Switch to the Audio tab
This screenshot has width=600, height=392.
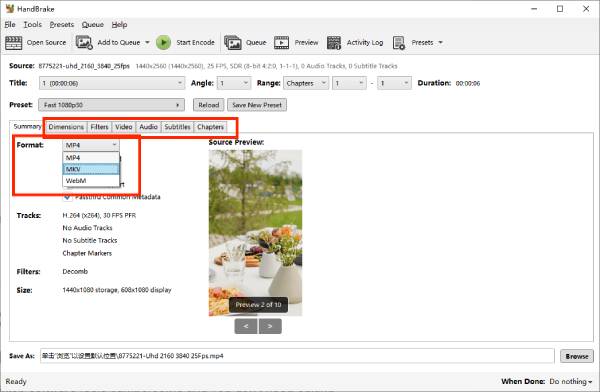pyautogui.click(x=148, y=127)
